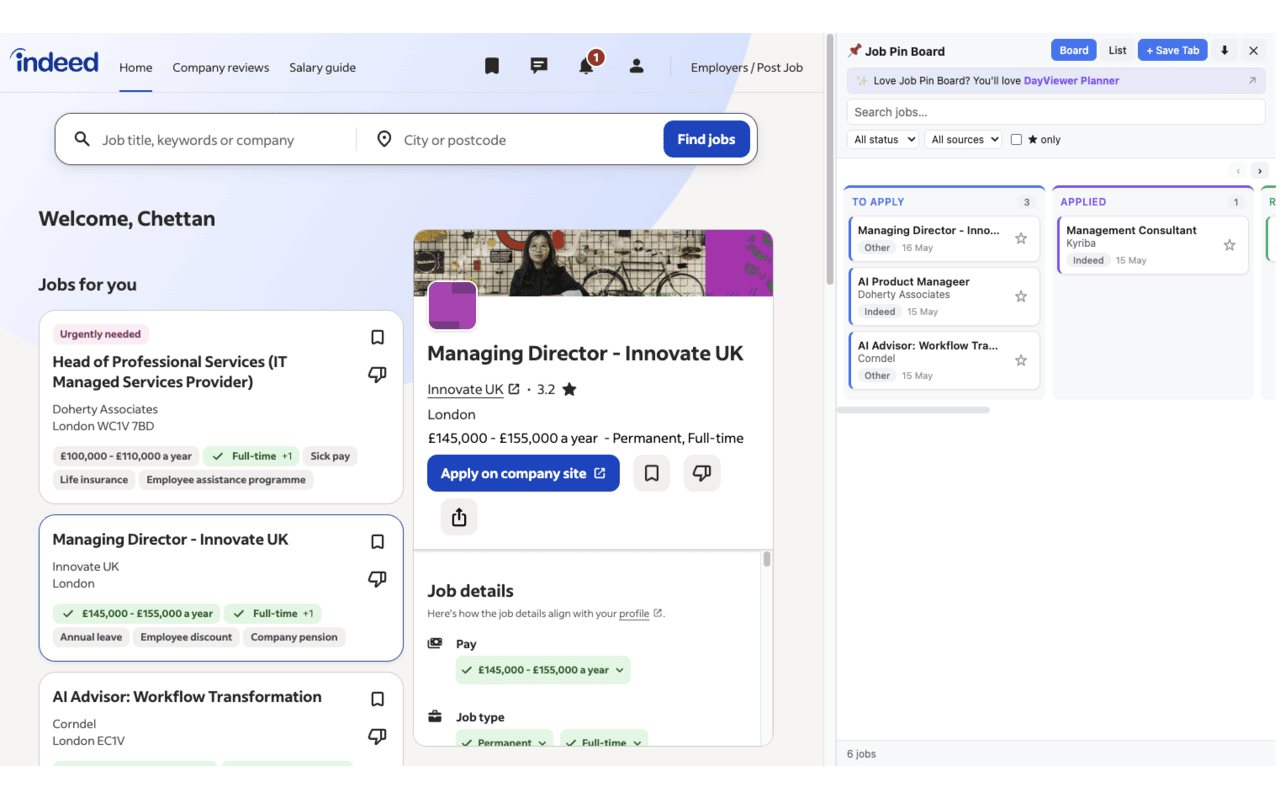Expand the Permanent job type chip
Image resolution: width=1280 pixels, height=800 pixels.
(504, 740)
